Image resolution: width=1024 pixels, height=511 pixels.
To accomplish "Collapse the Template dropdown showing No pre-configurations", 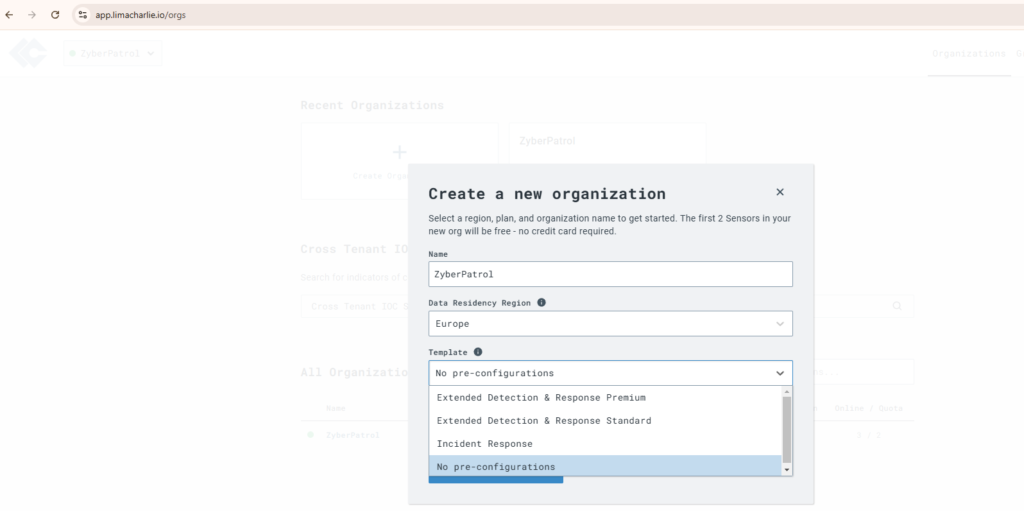I will click(611, 373).
